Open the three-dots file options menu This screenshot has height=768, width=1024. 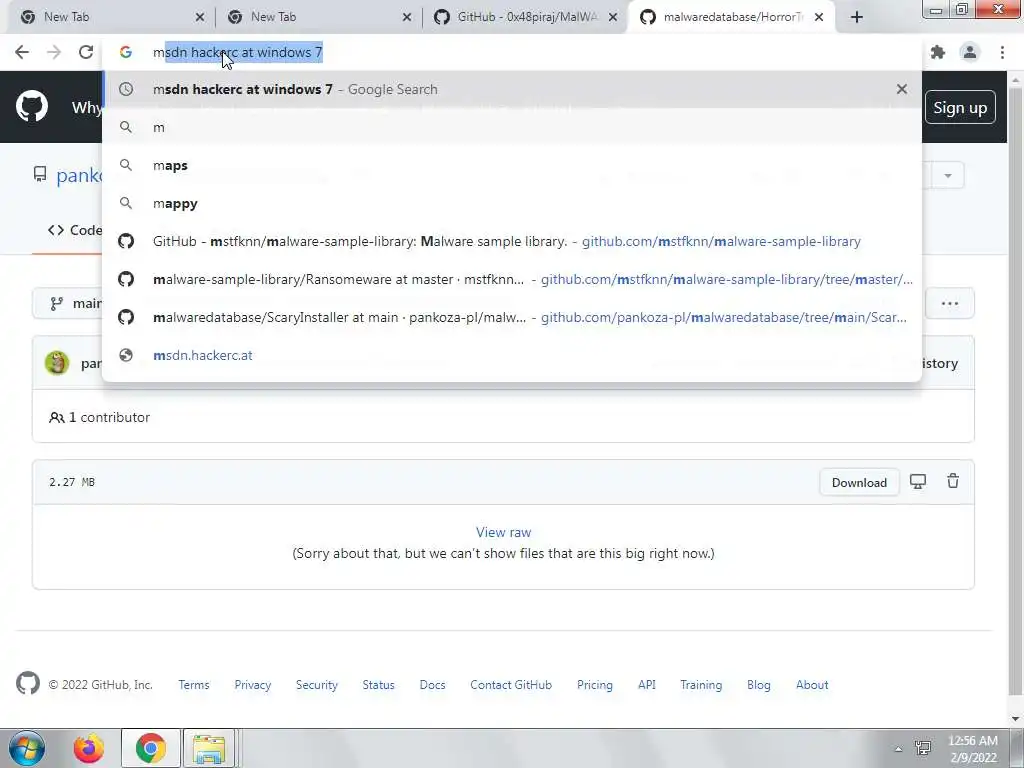click(950, 303)
